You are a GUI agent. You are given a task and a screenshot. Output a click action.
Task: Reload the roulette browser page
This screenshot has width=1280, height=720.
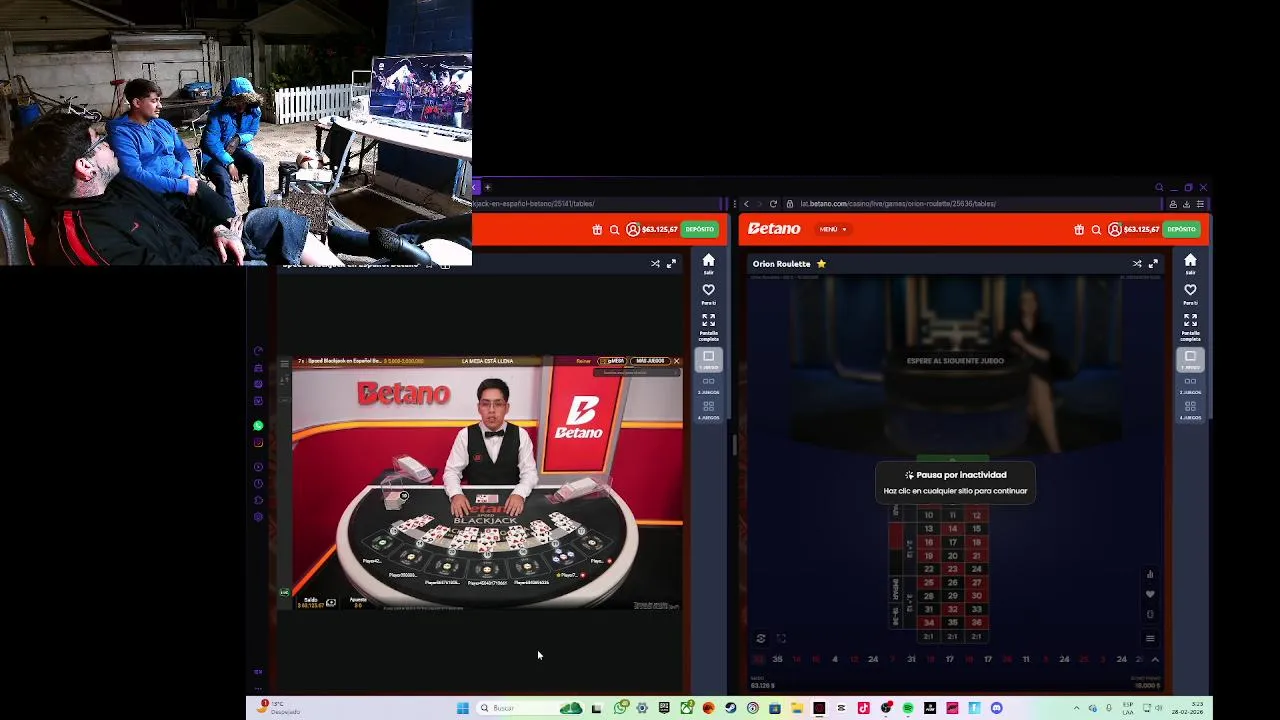pyautogui.click(x=773, y=204)
